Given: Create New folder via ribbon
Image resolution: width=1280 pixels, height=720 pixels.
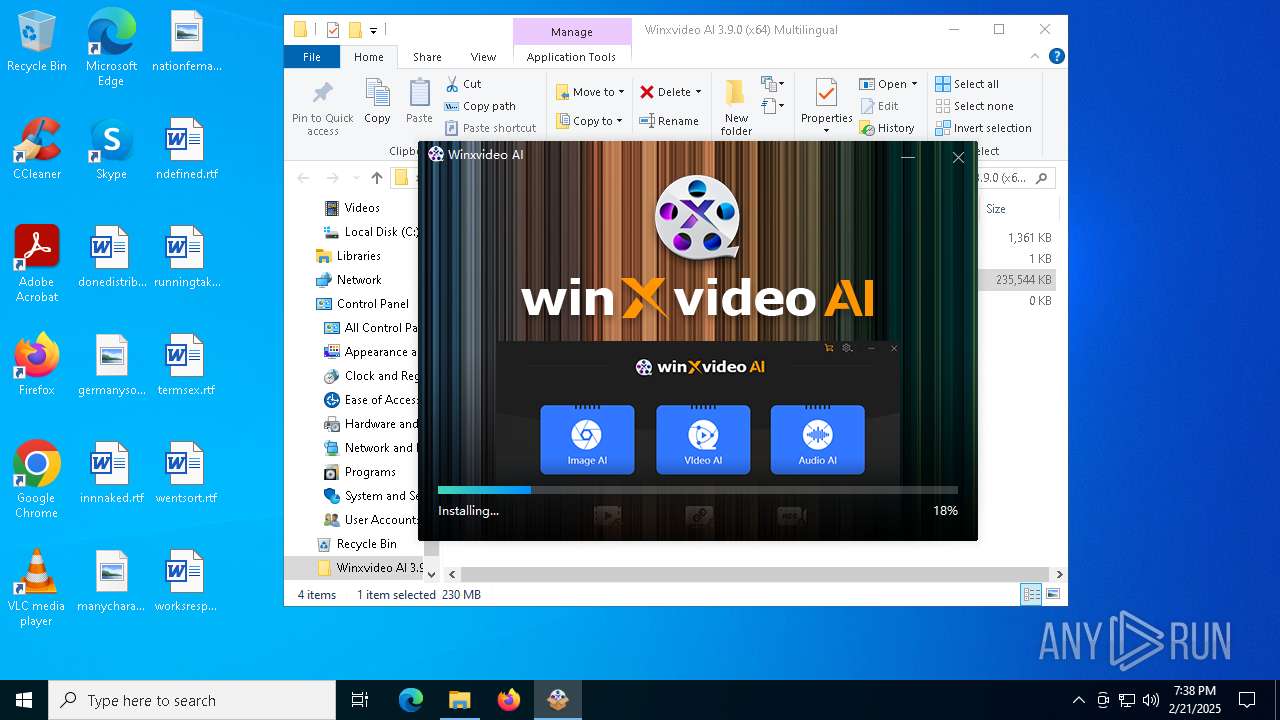Looking at the screenshot, I should coord(736,108).
